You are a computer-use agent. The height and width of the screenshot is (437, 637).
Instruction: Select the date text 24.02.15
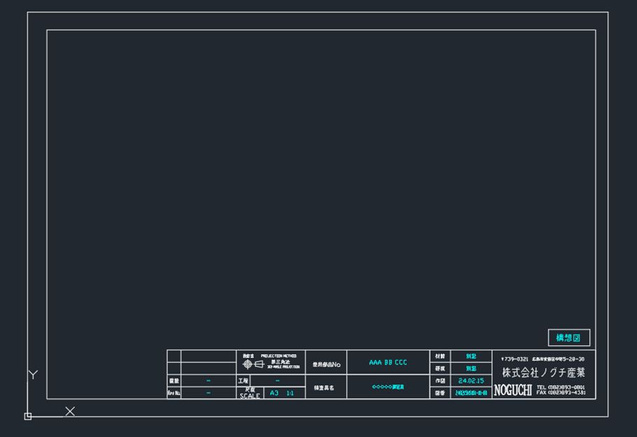click(x=471, y=381)
